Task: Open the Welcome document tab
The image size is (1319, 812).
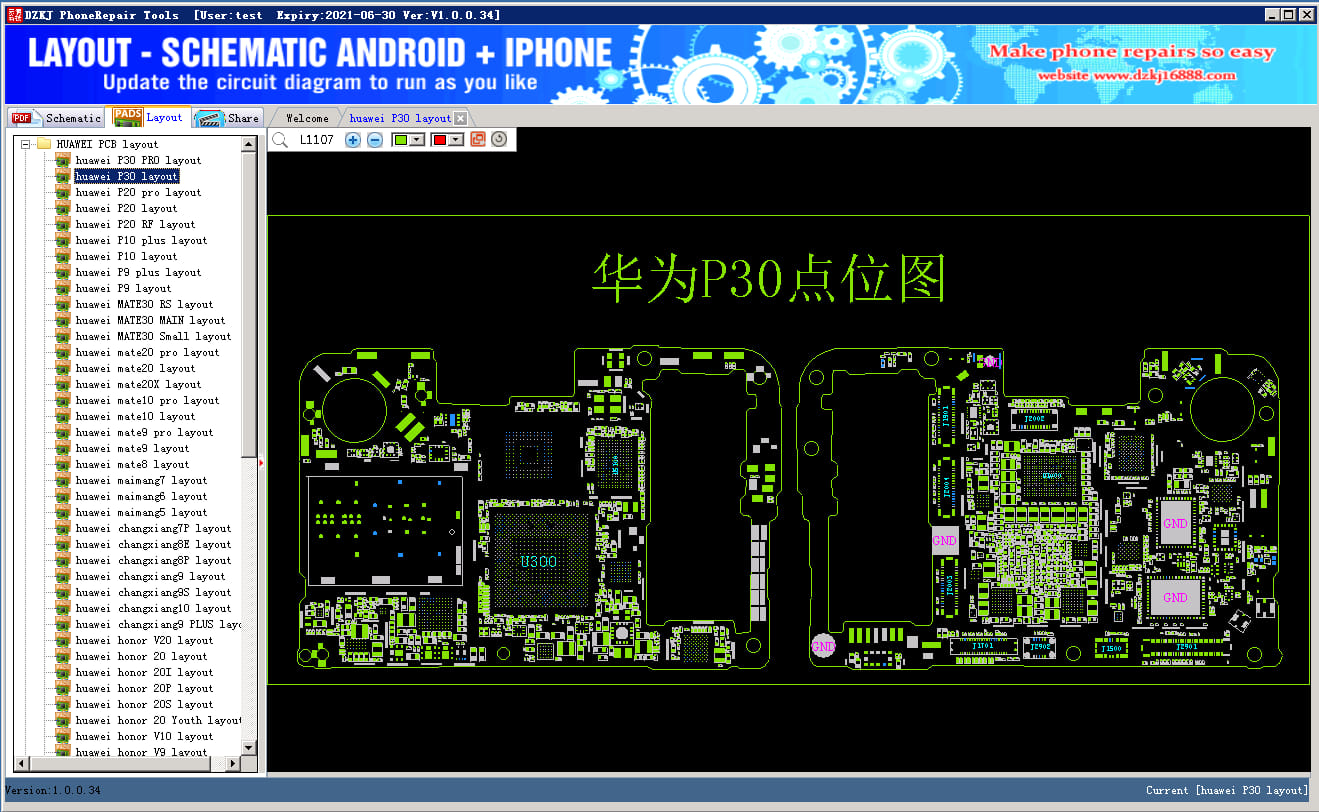Action: (307, 118)
